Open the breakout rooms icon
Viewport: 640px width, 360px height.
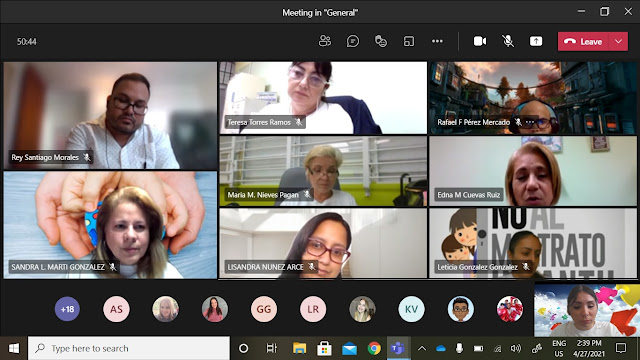(409, 41)
